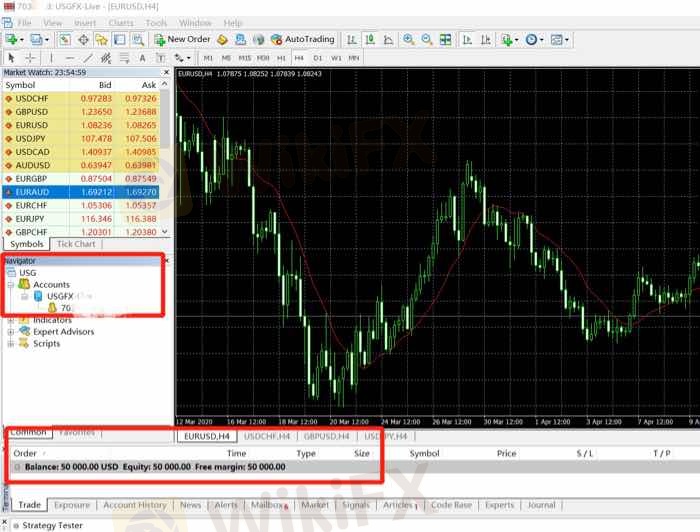Select USDCHF in Market Watch
The image size is (700, 532).
pos(81,99)
